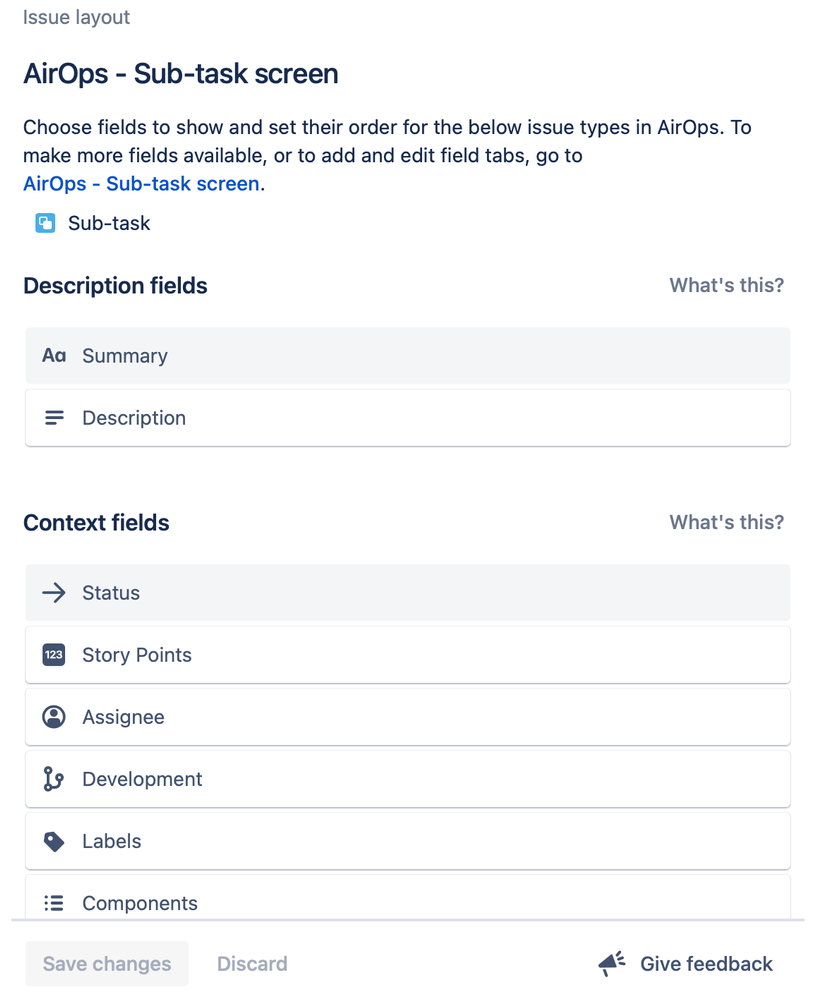Click the Give feedback button
Viewport: 823px width, 999px height.
pos(685,963)
